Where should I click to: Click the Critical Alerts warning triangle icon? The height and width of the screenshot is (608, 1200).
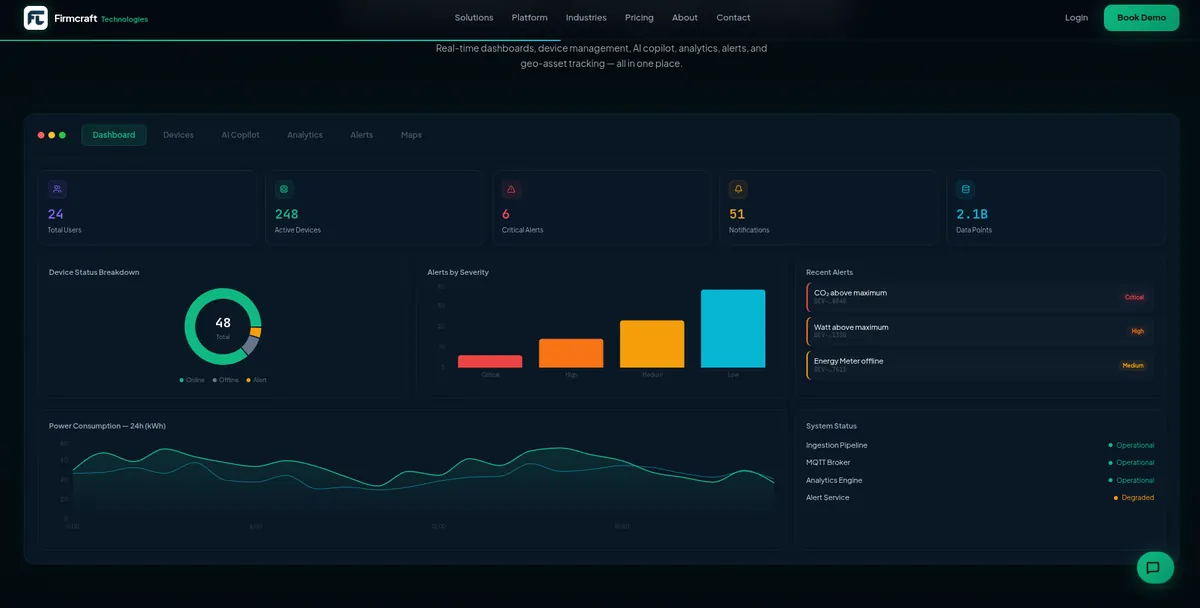coord(511,188)
